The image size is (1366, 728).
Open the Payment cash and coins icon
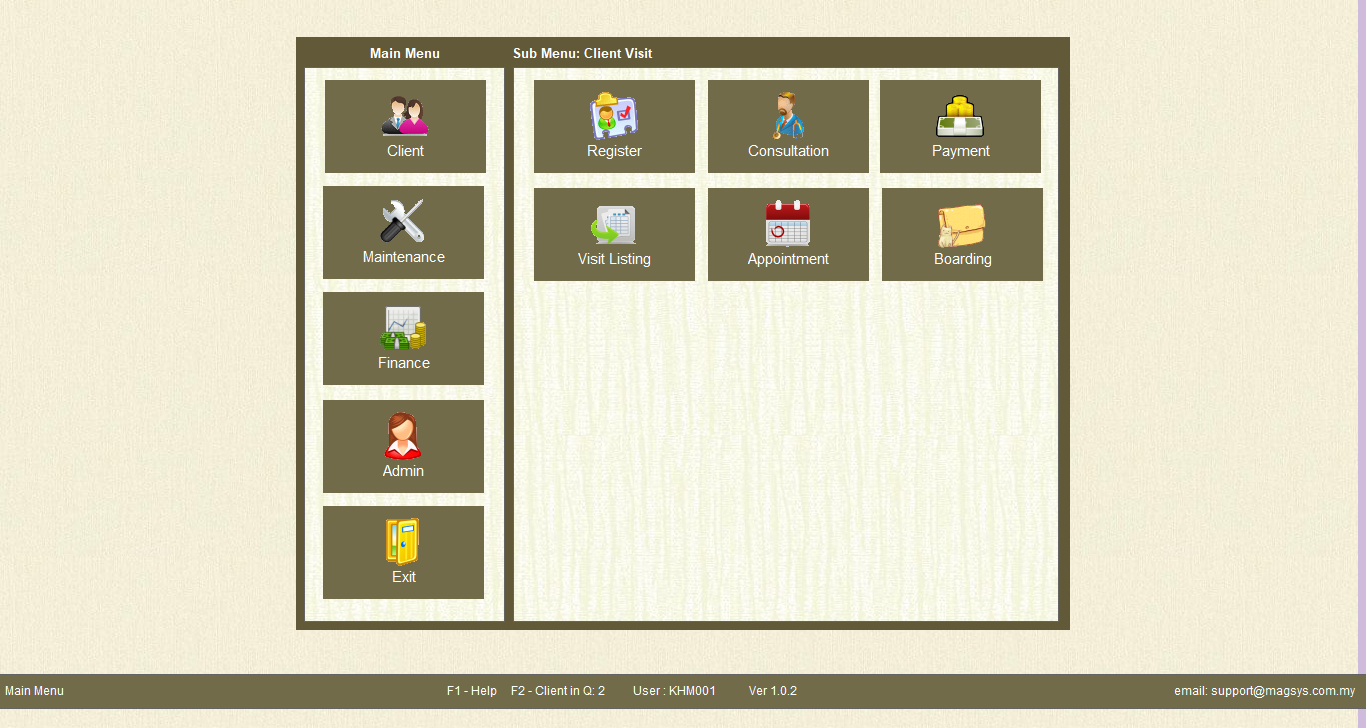961,116
